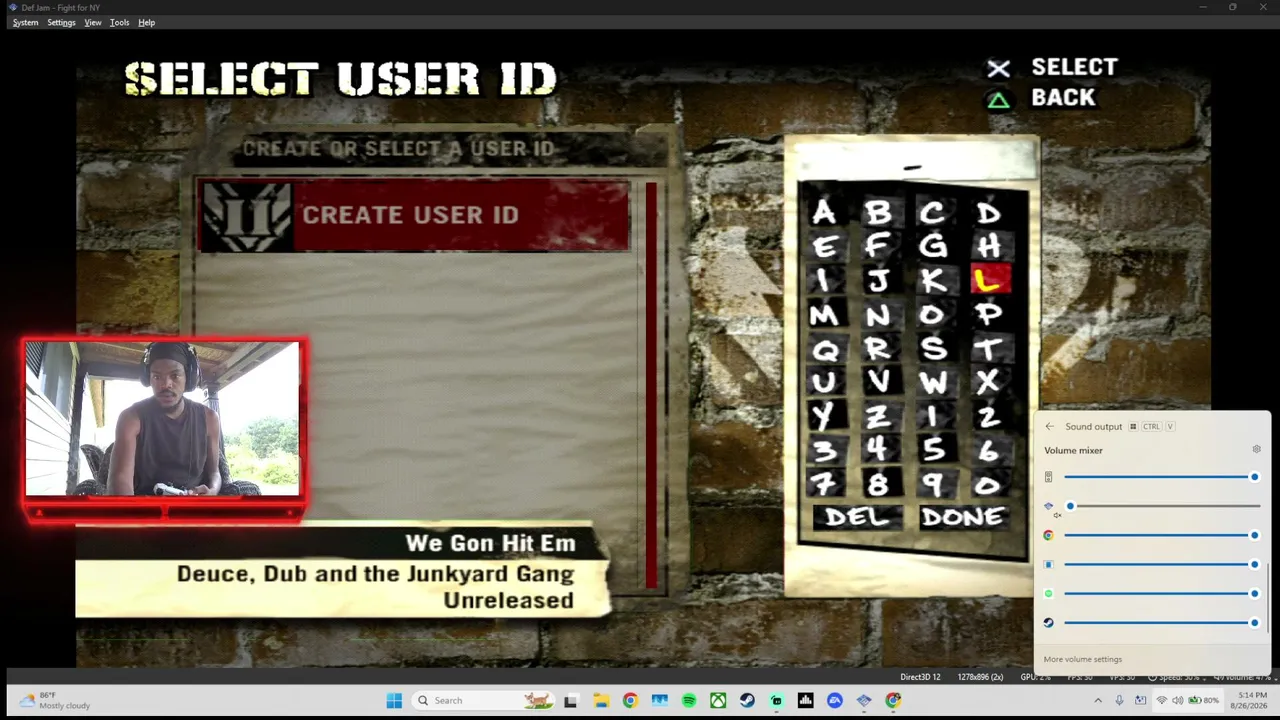Go back from the Sound output panel
The height and width of the screenshot is (720, 1280).
1049,427
